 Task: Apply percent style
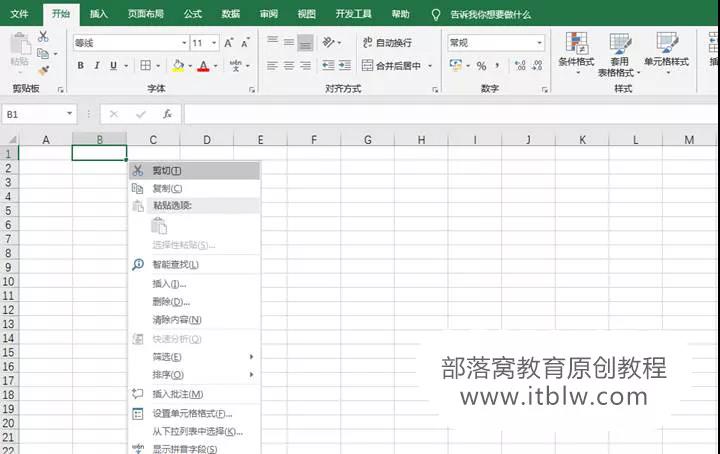click(481, 66)
